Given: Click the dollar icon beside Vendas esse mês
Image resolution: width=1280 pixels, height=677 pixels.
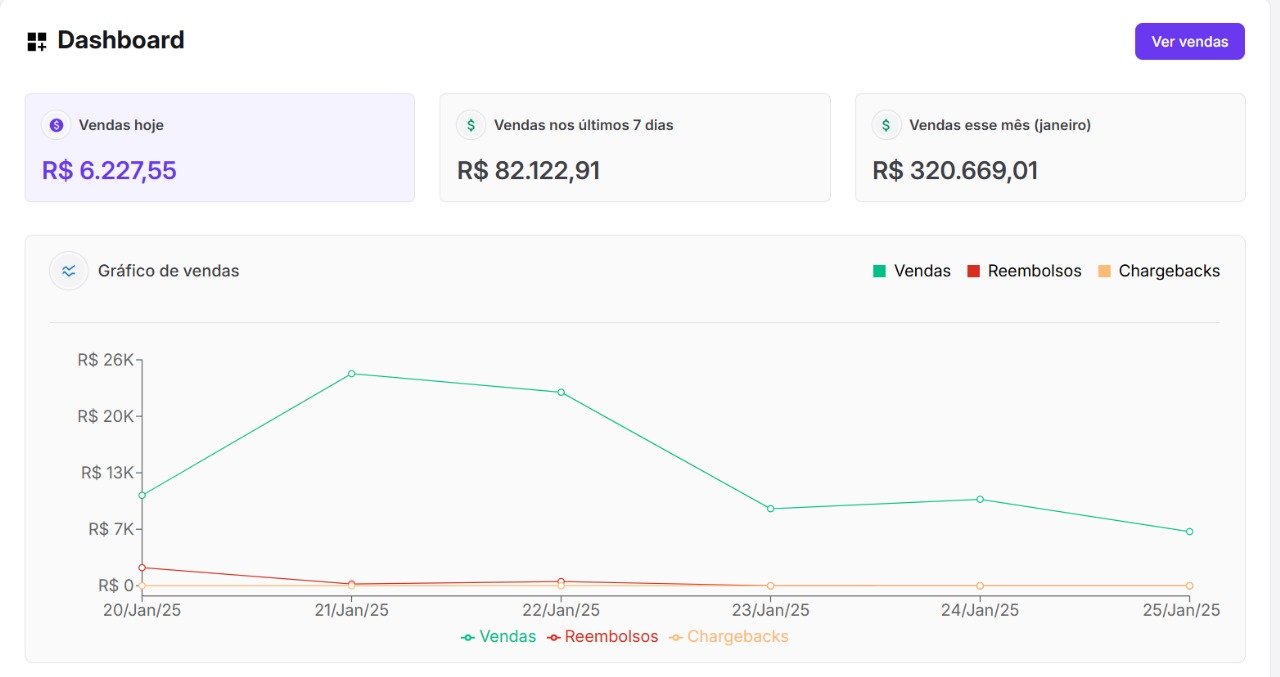Looking at the screenshot, I should pos(886,125).
